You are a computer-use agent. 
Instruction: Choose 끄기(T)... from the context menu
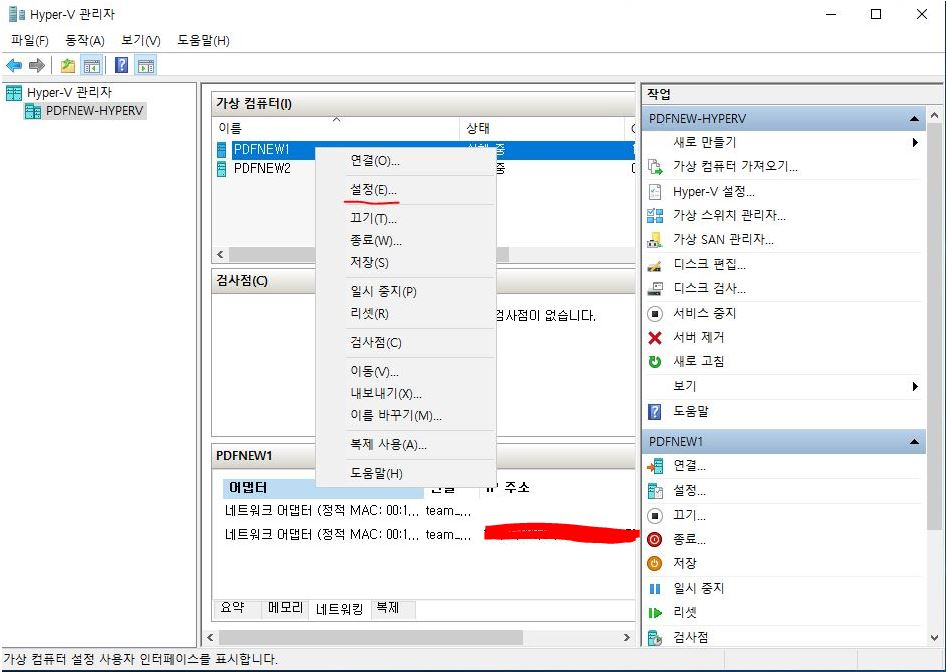(406, 218)
